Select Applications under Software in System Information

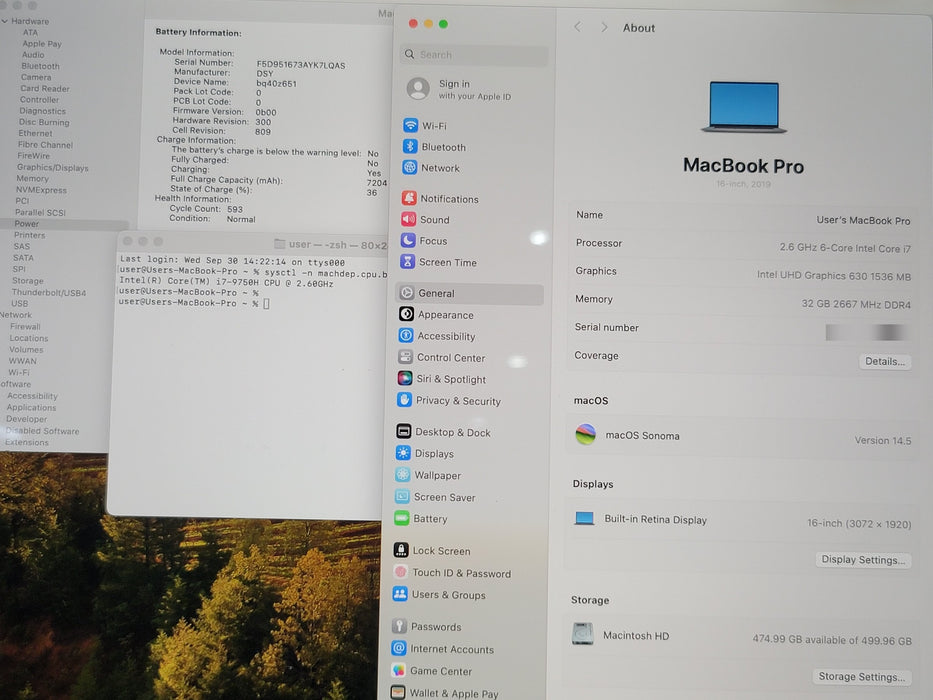pyautogui.click(x=32, y=407)
